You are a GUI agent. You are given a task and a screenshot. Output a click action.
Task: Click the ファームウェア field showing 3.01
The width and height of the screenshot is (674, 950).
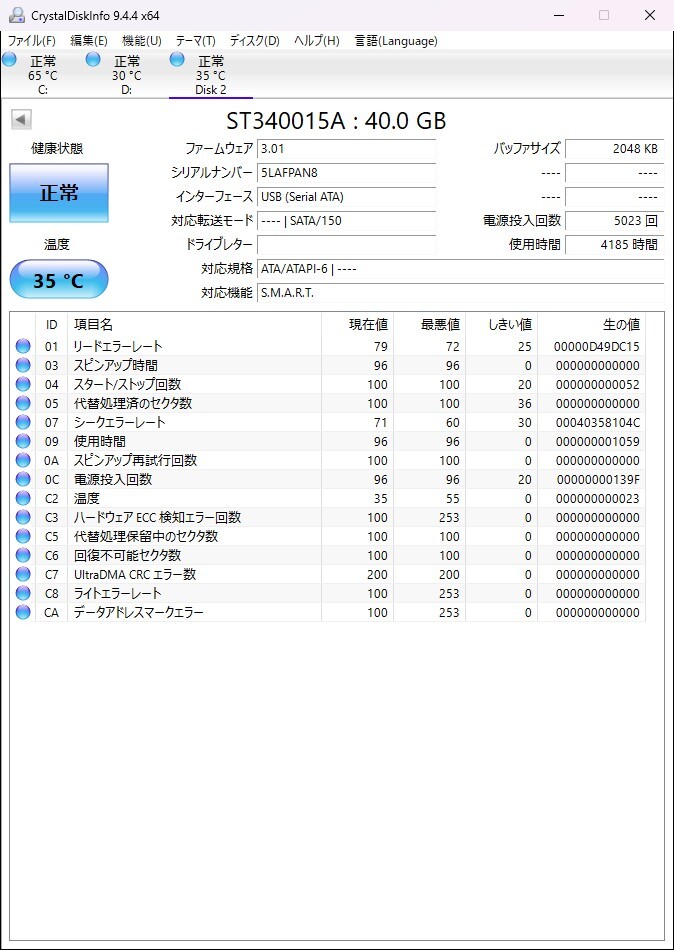(347, 148)
